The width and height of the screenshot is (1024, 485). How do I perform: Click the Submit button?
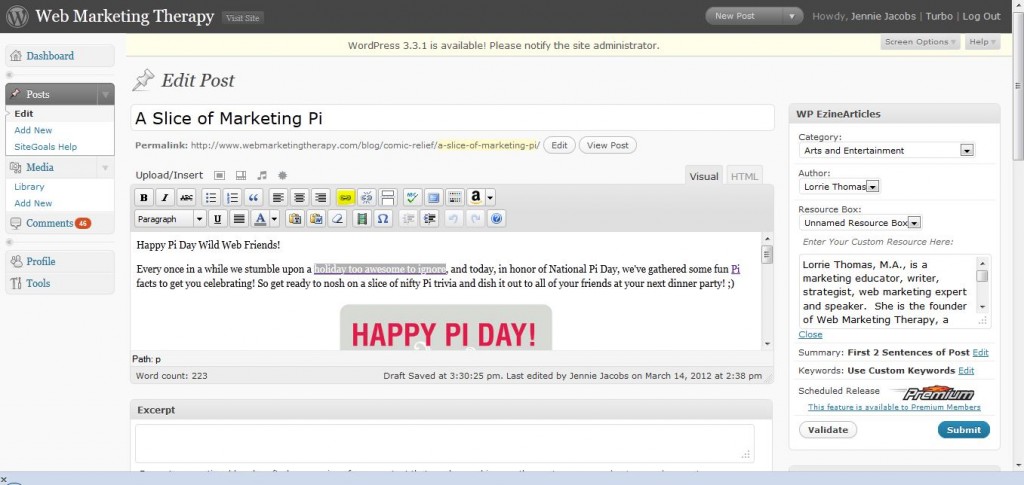[x=964, y=430]
